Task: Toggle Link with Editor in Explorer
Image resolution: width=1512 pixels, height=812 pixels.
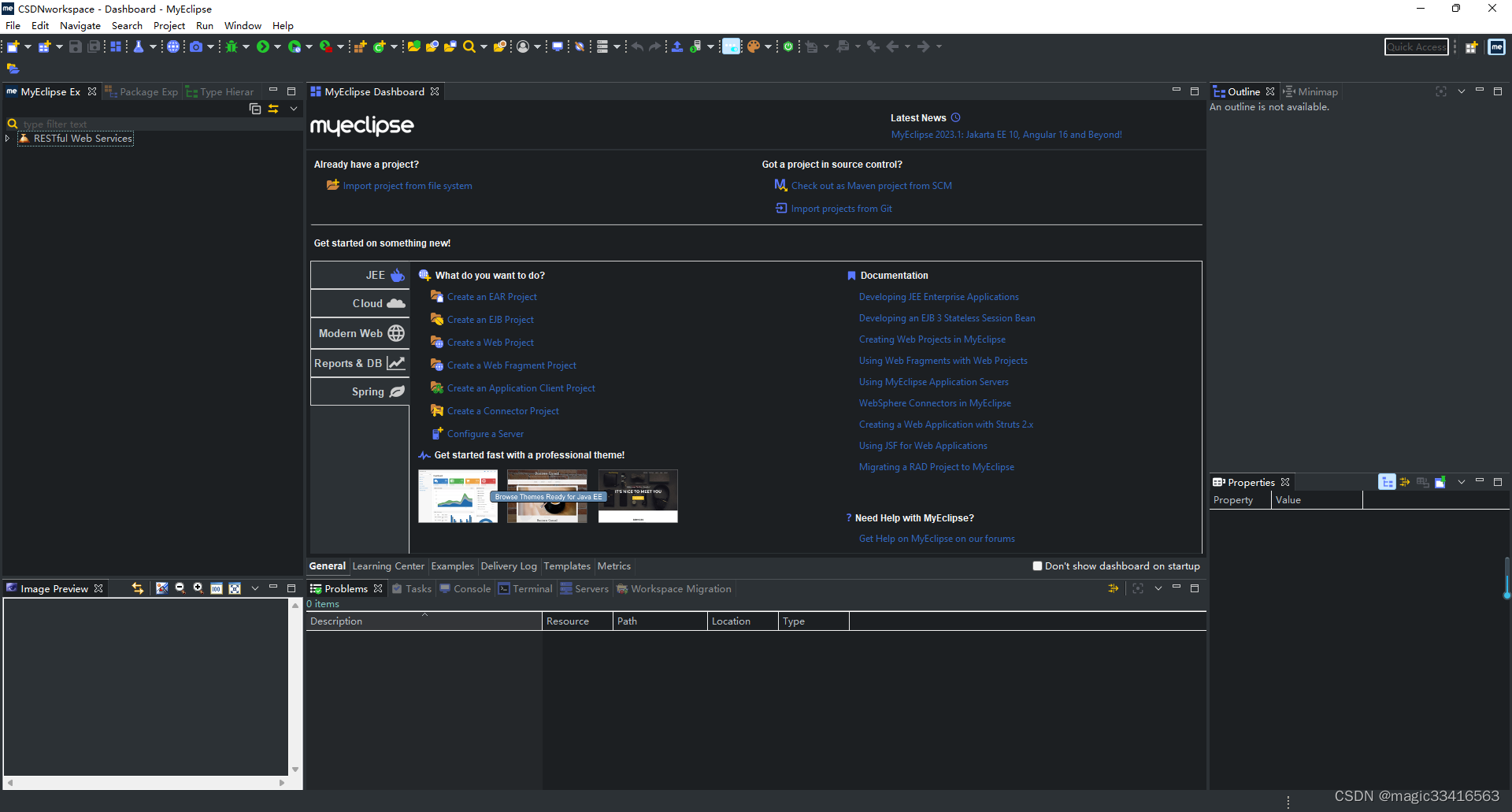Action: click(x=273, y=109)
